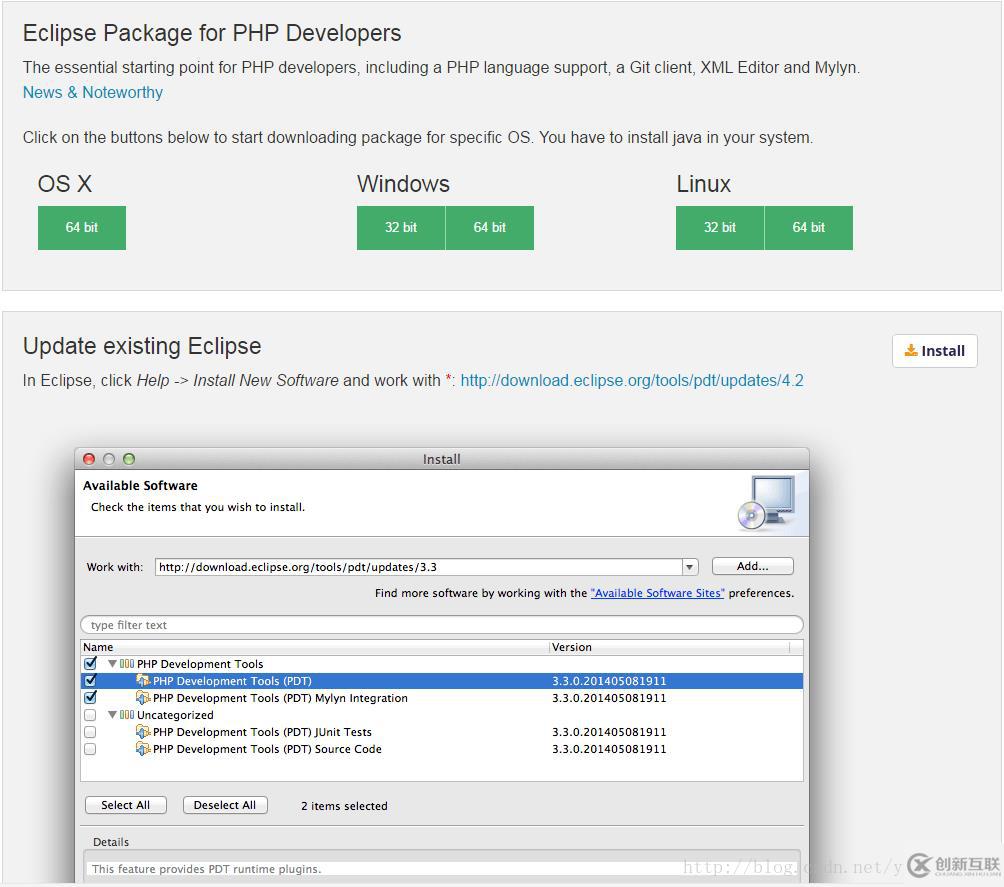Collapse the PHP Development Tools tree group
The image size is (1004, 887).
tap(112, 664)
